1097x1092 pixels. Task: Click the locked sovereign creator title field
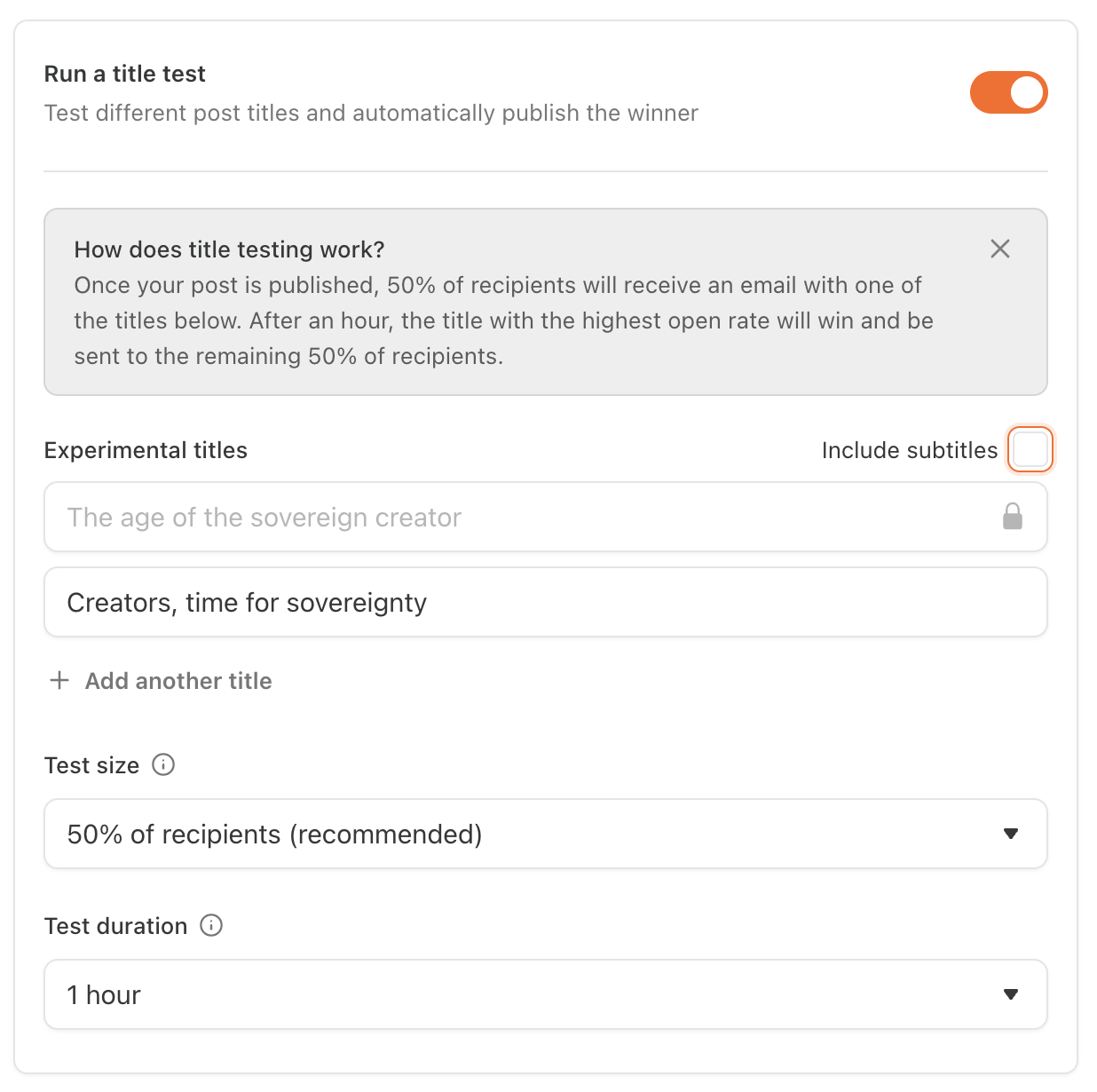pos(546,517)
